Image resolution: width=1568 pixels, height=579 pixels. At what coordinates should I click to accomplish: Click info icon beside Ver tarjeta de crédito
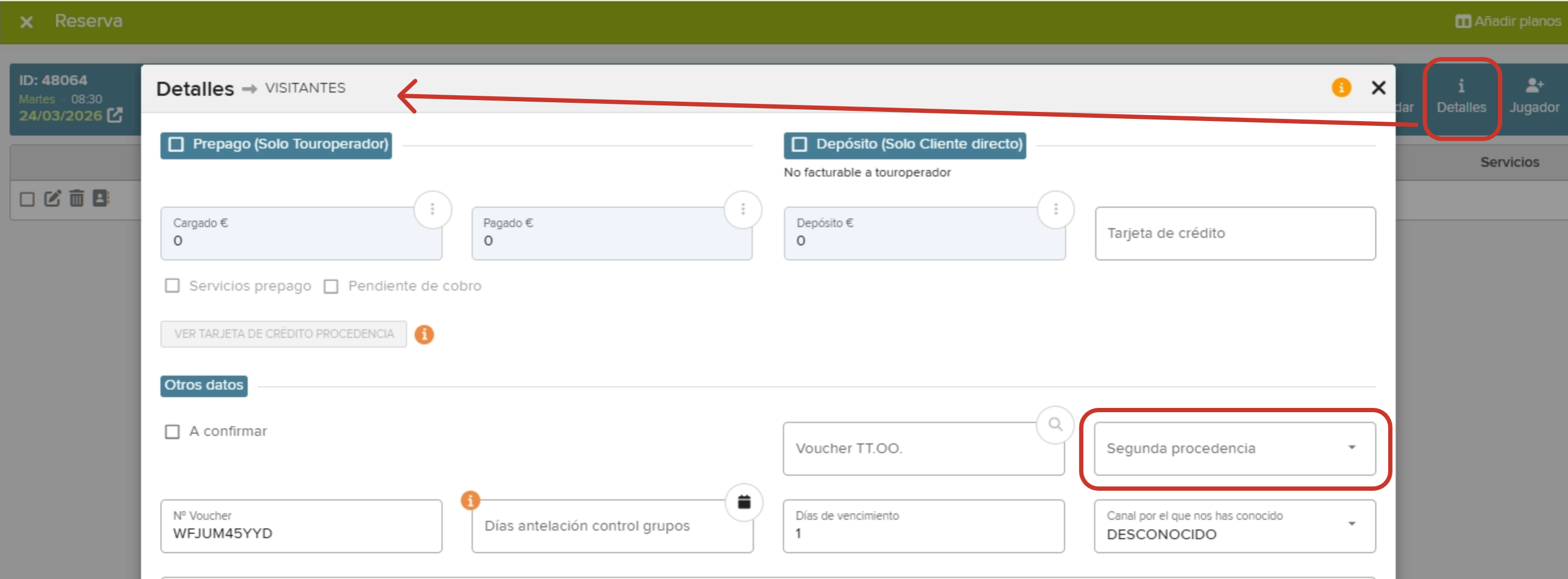[x=424, y=334]
